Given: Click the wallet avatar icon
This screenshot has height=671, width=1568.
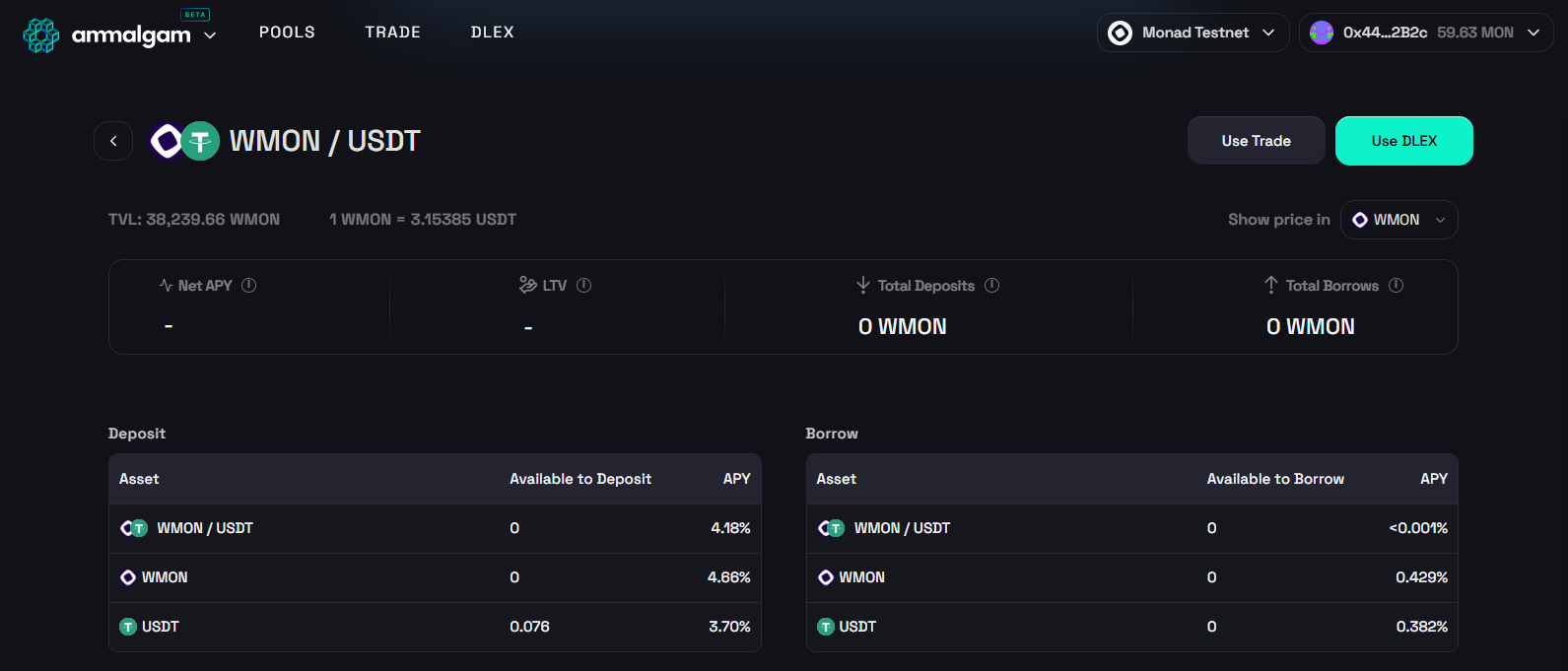Looking at the screenshot, I should [x=1322, y=33].
